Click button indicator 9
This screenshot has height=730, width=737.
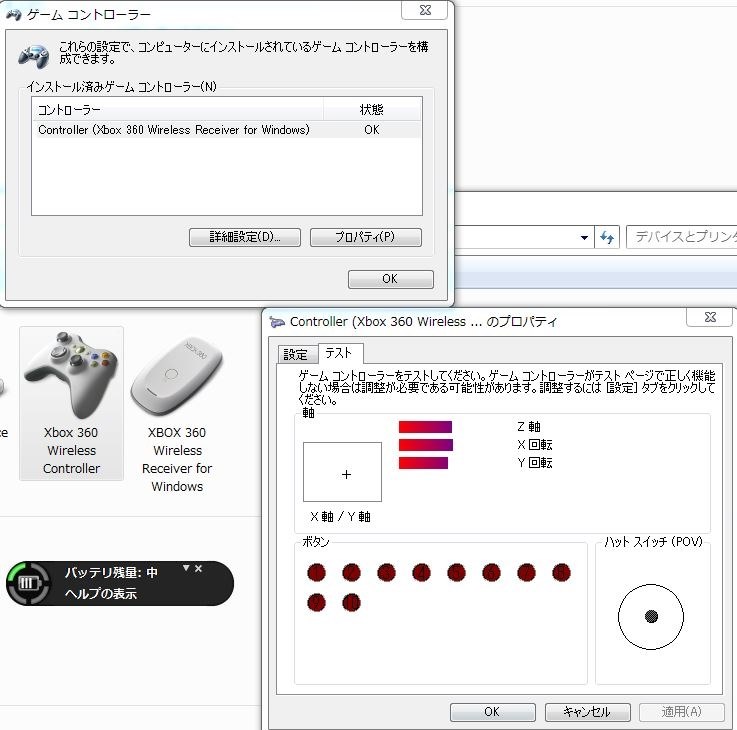316,603
